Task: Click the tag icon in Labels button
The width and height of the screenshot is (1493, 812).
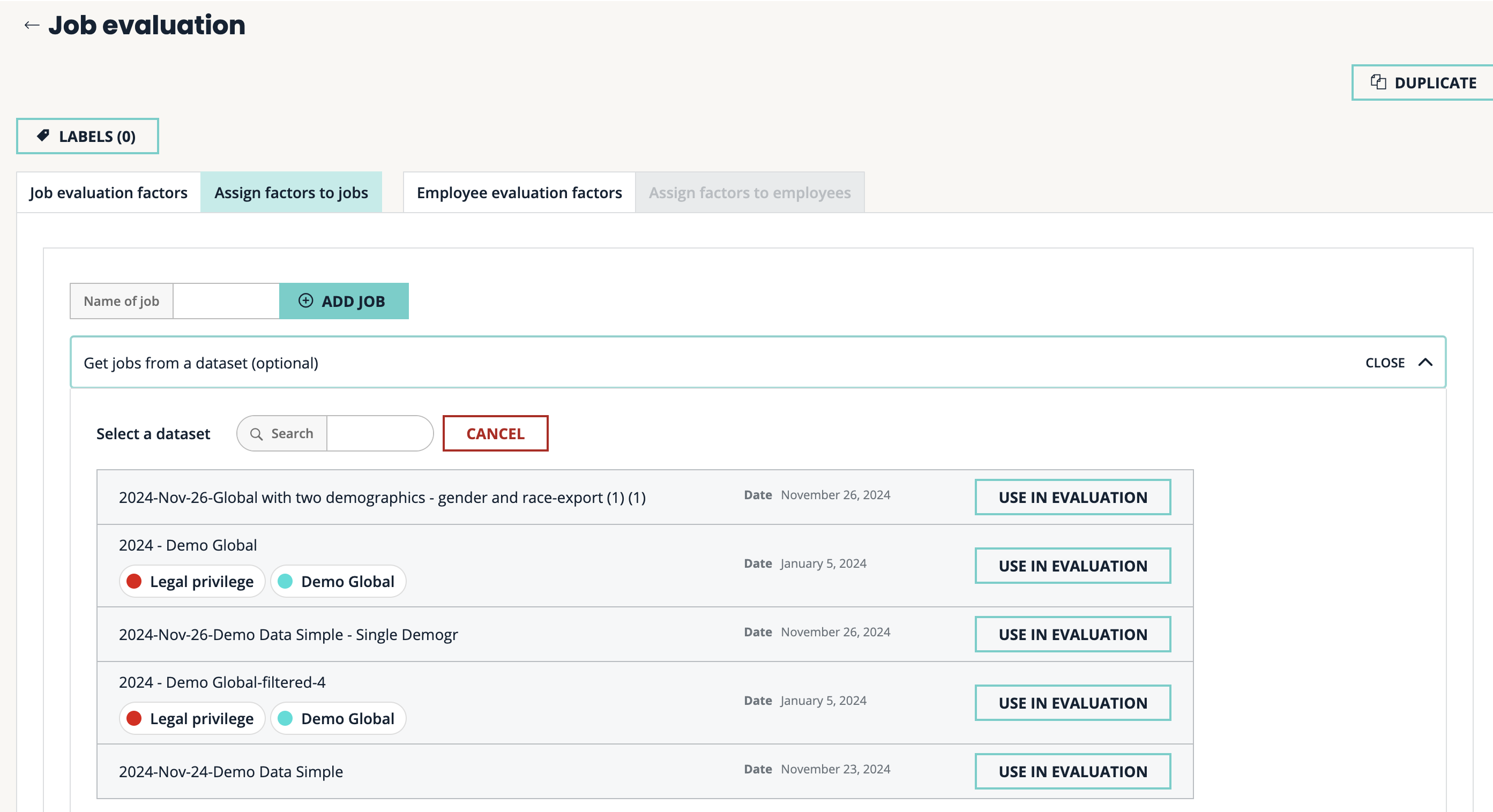Action: pyautogui.click(x=43, y=136)
